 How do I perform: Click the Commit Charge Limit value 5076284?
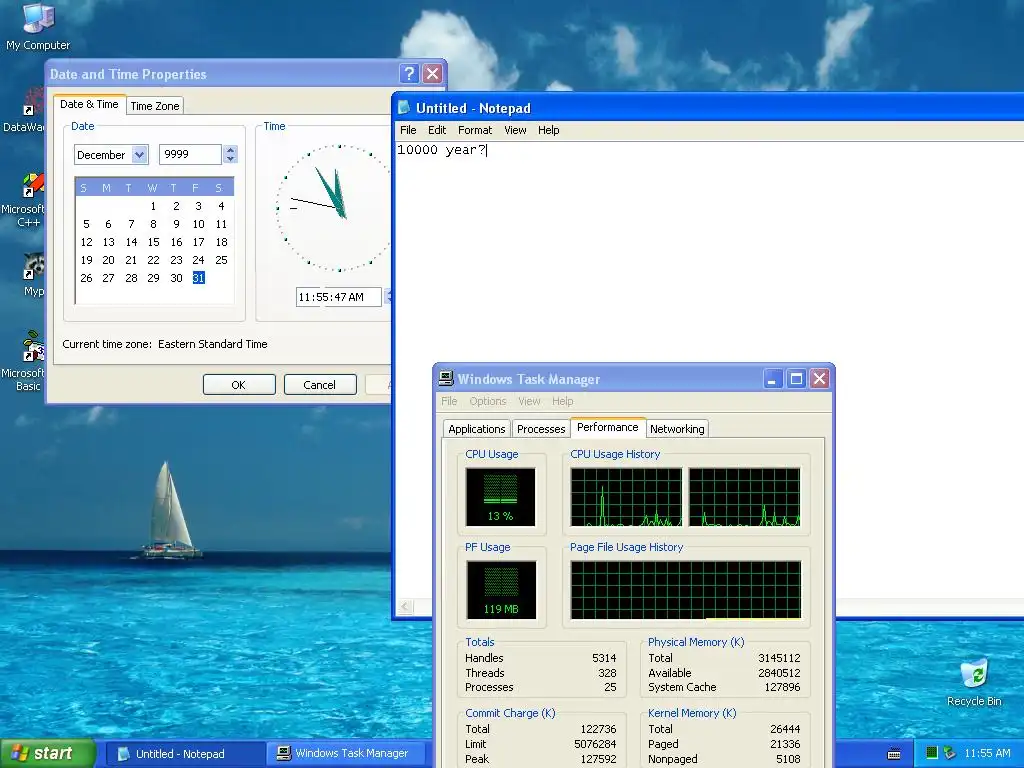[x=595, y=744]
